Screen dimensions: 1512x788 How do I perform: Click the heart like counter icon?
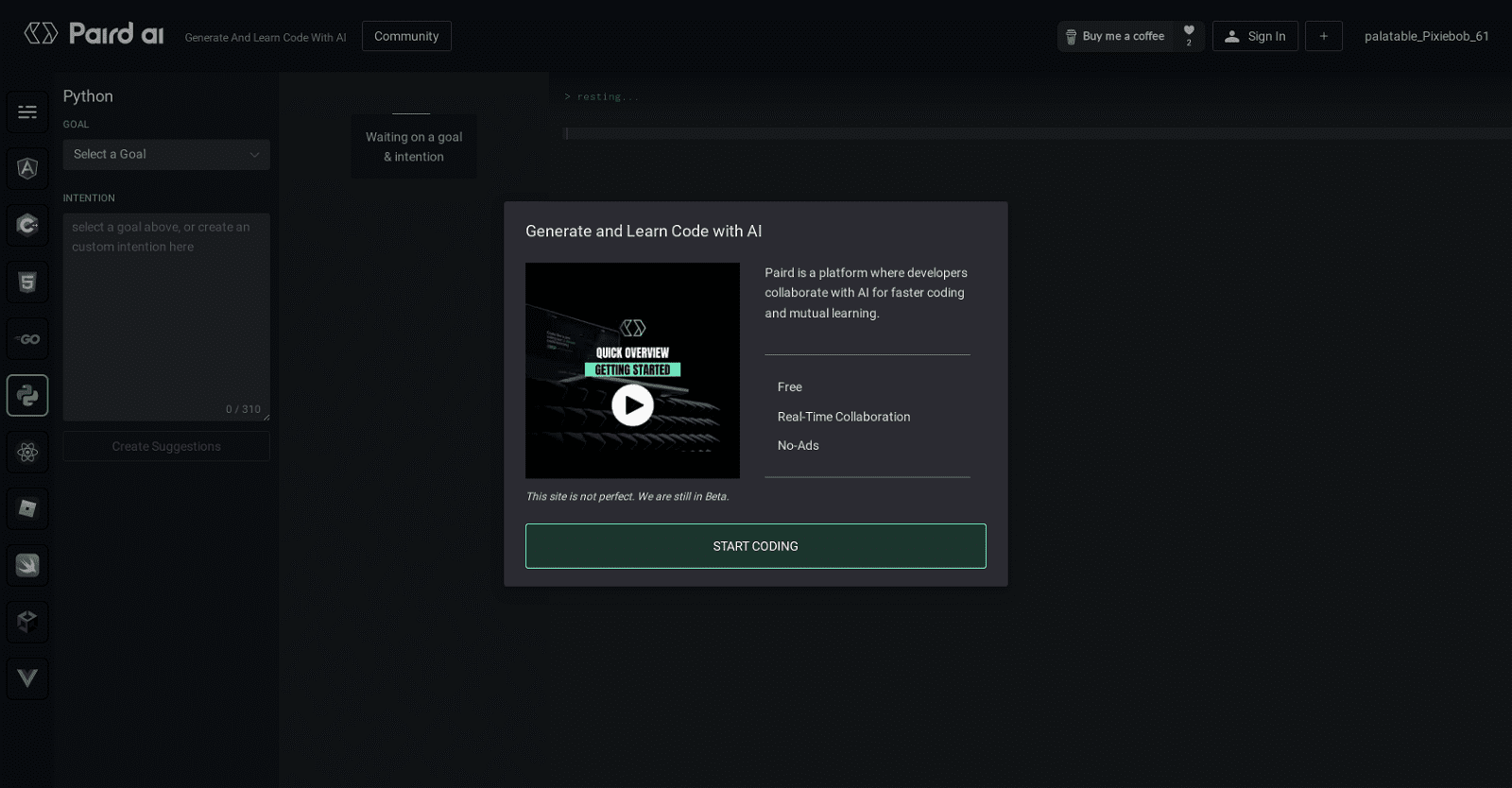tap(1189, 35)
